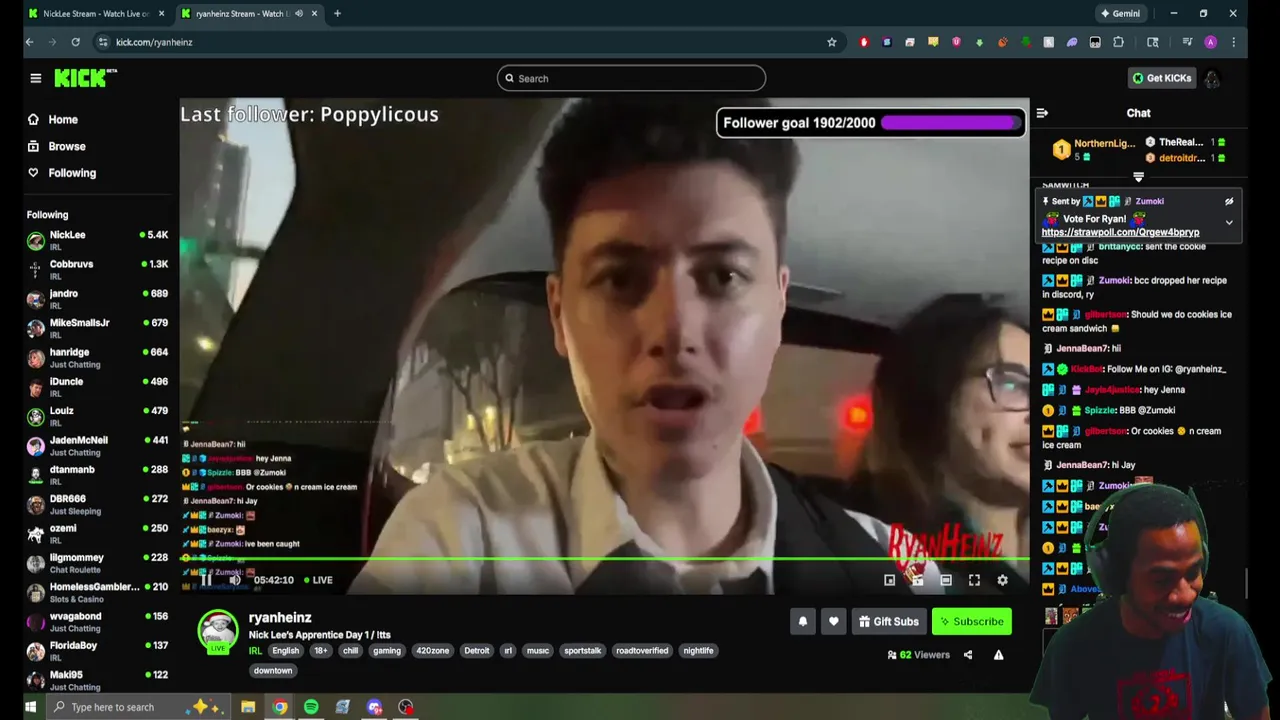Image resolution: width=1280 pixels, height=720 pixels.
Task: Click the Windows taskbar search box
Action: [138, 707]
